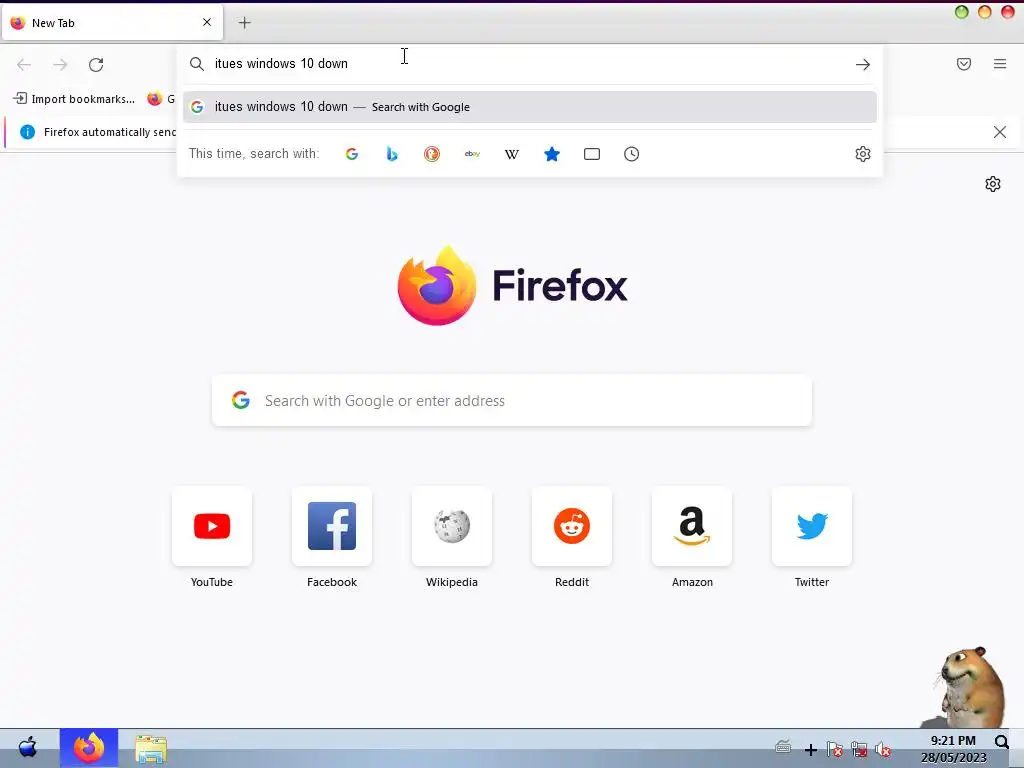Click the plus icon in system tray
Screen dimensions: 1024x768
(810, 750)
